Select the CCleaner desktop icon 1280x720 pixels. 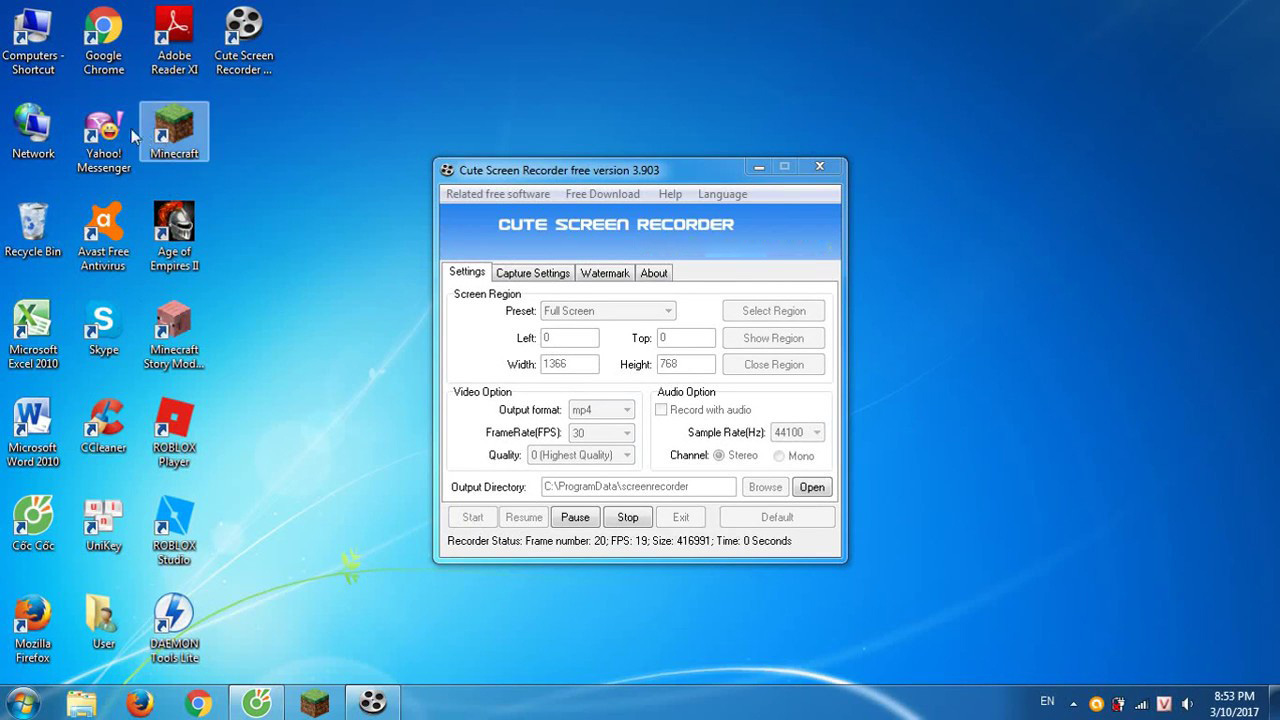pyautogui.click(x=103, y=426)
